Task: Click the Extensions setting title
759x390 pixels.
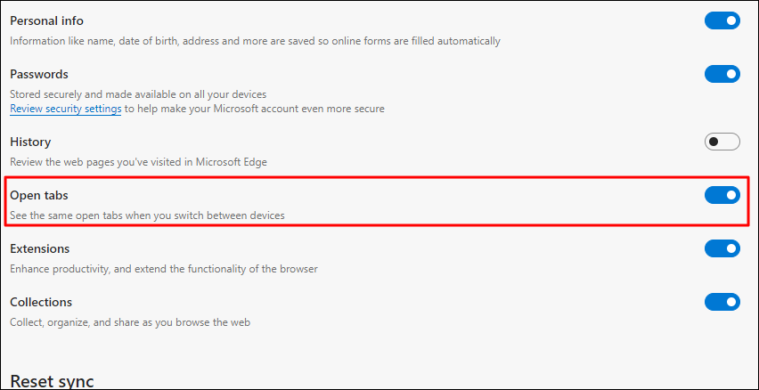Action: 40,249
